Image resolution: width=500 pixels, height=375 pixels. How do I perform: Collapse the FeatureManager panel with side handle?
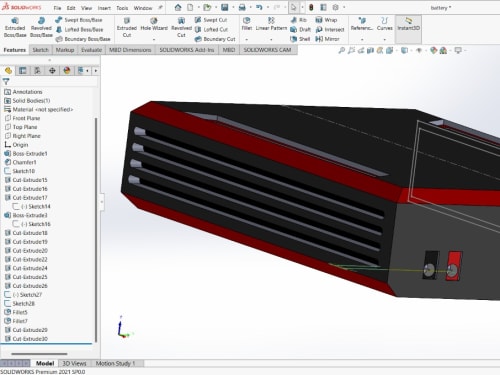(102, 202)
